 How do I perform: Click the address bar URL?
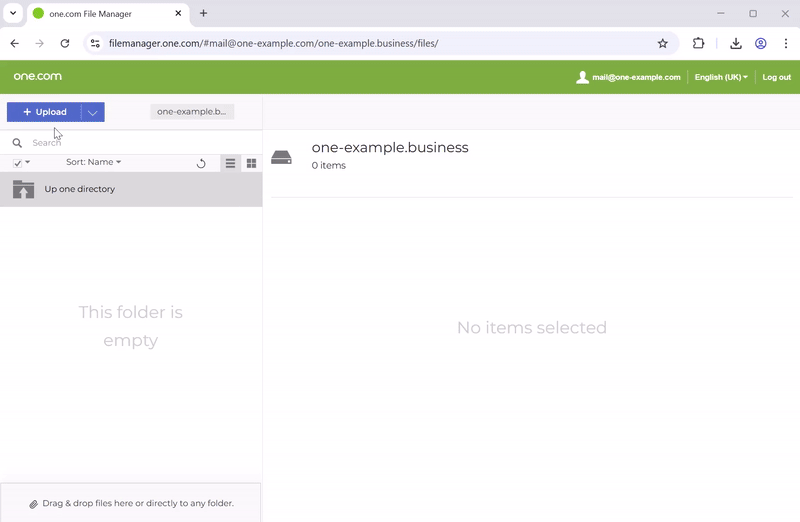pos(273,43)
